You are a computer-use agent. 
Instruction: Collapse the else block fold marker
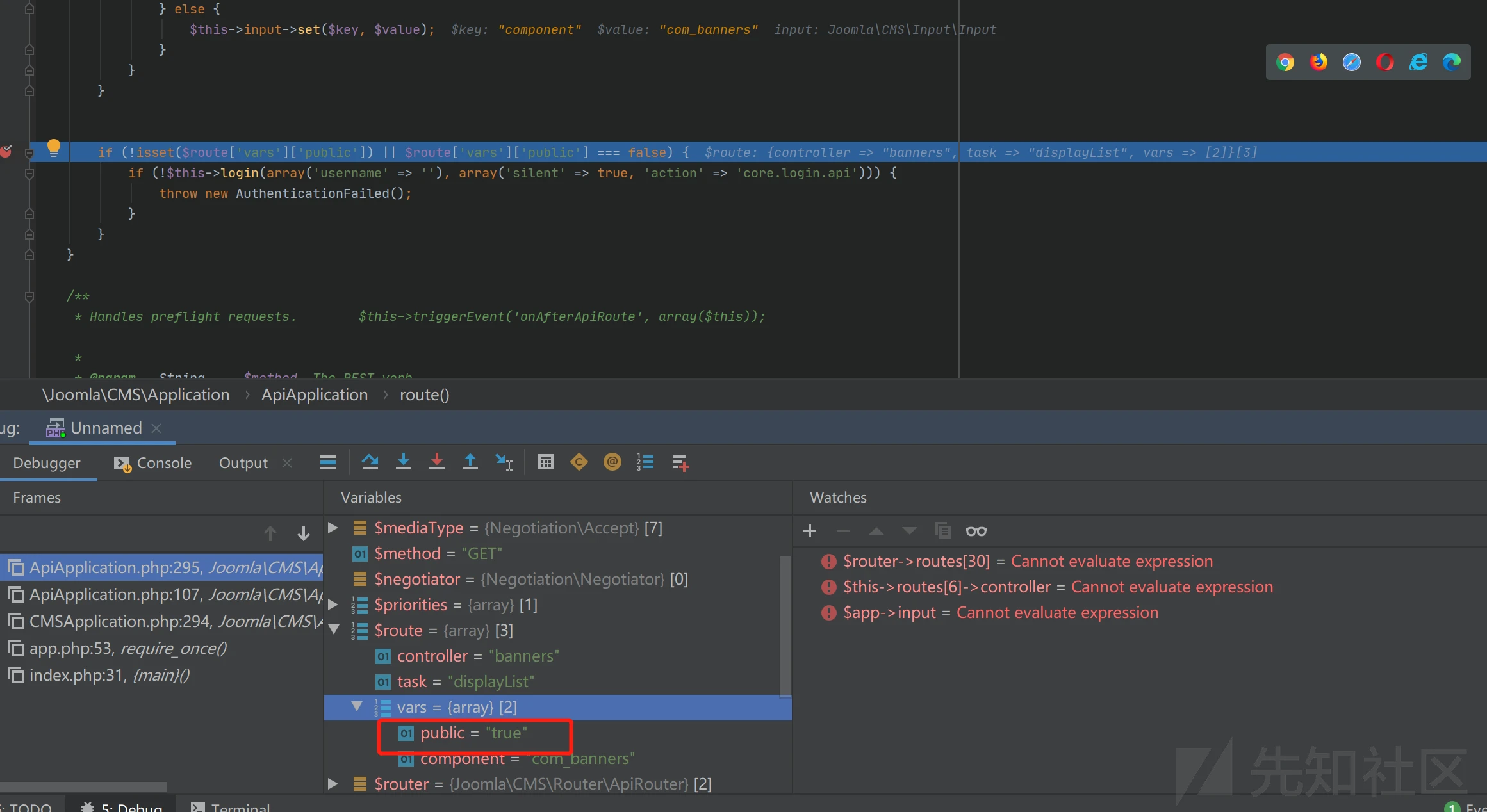(29, 9)
